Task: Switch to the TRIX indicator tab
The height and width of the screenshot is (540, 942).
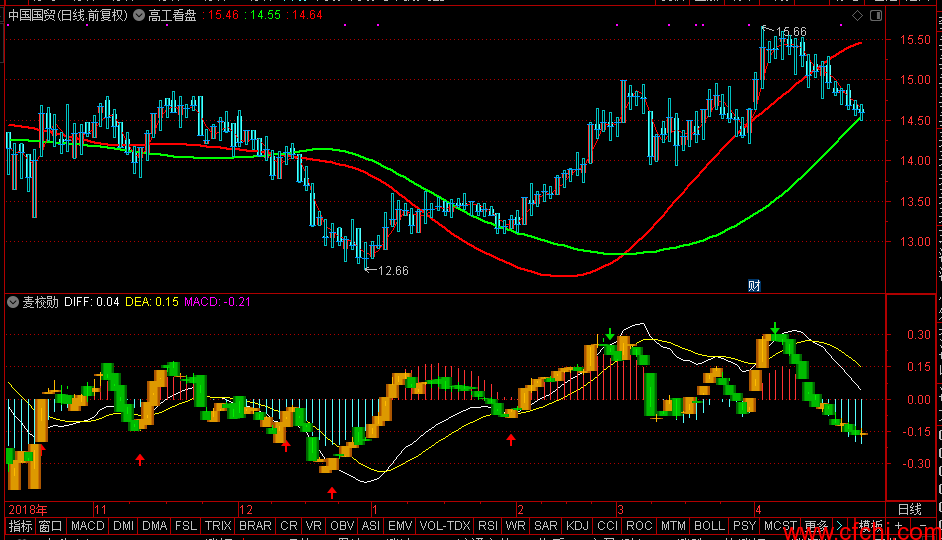Action: tap(218, 526)
